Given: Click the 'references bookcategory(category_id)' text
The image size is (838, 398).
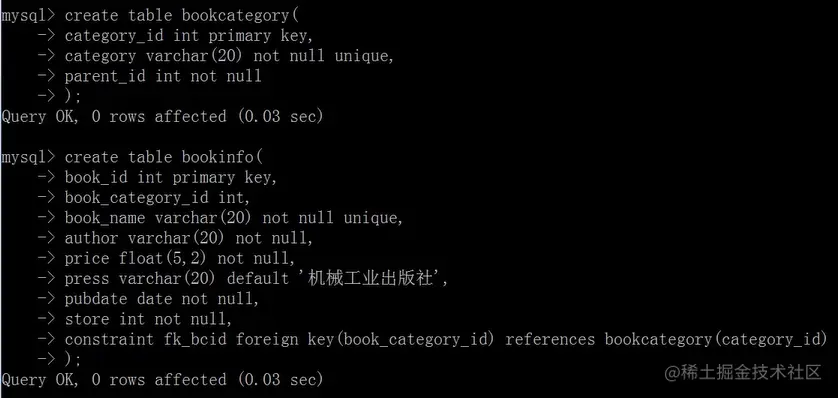Looking at the screenshot, I should pyautogui.click(x=666, y=340).
